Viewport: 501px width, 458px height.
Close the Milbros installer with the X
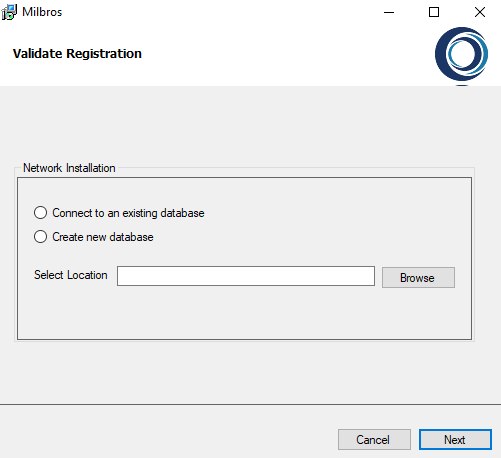(480, 12)
